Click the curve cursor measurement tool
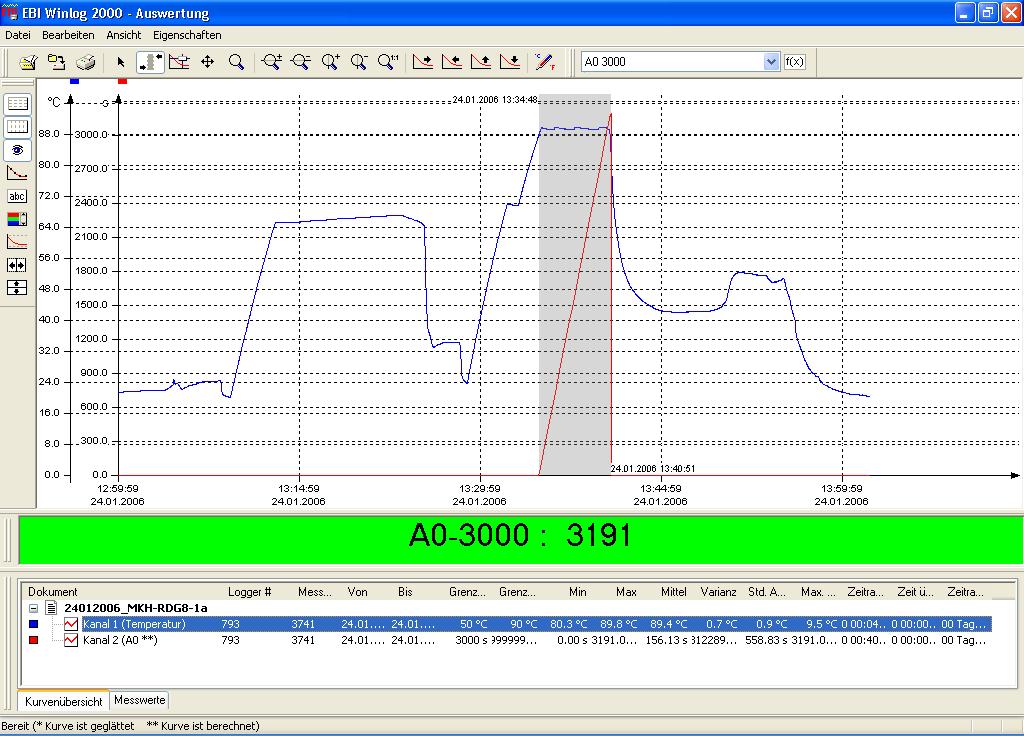 point(179,62)
